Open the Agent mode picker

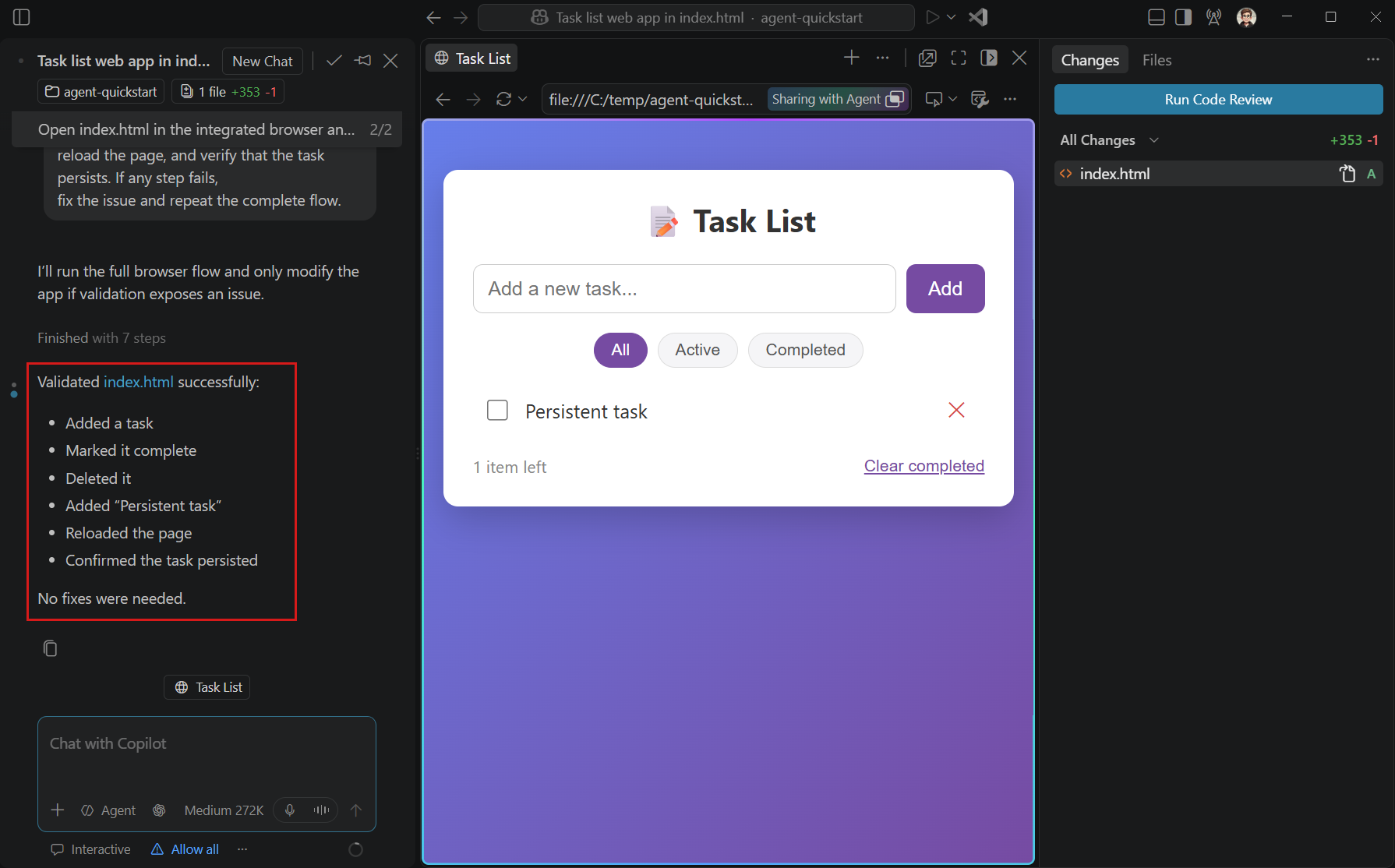108,810
